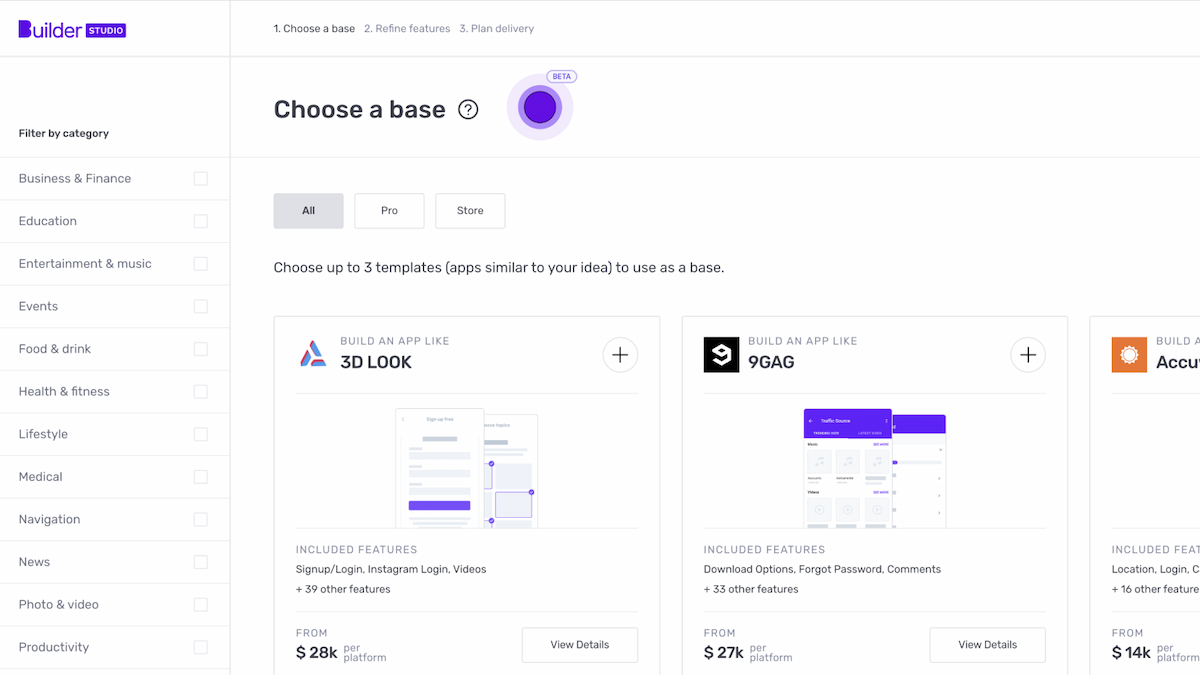
Task: Open the 3D LOOK wireframe preview
Action: tap(467, 467)
